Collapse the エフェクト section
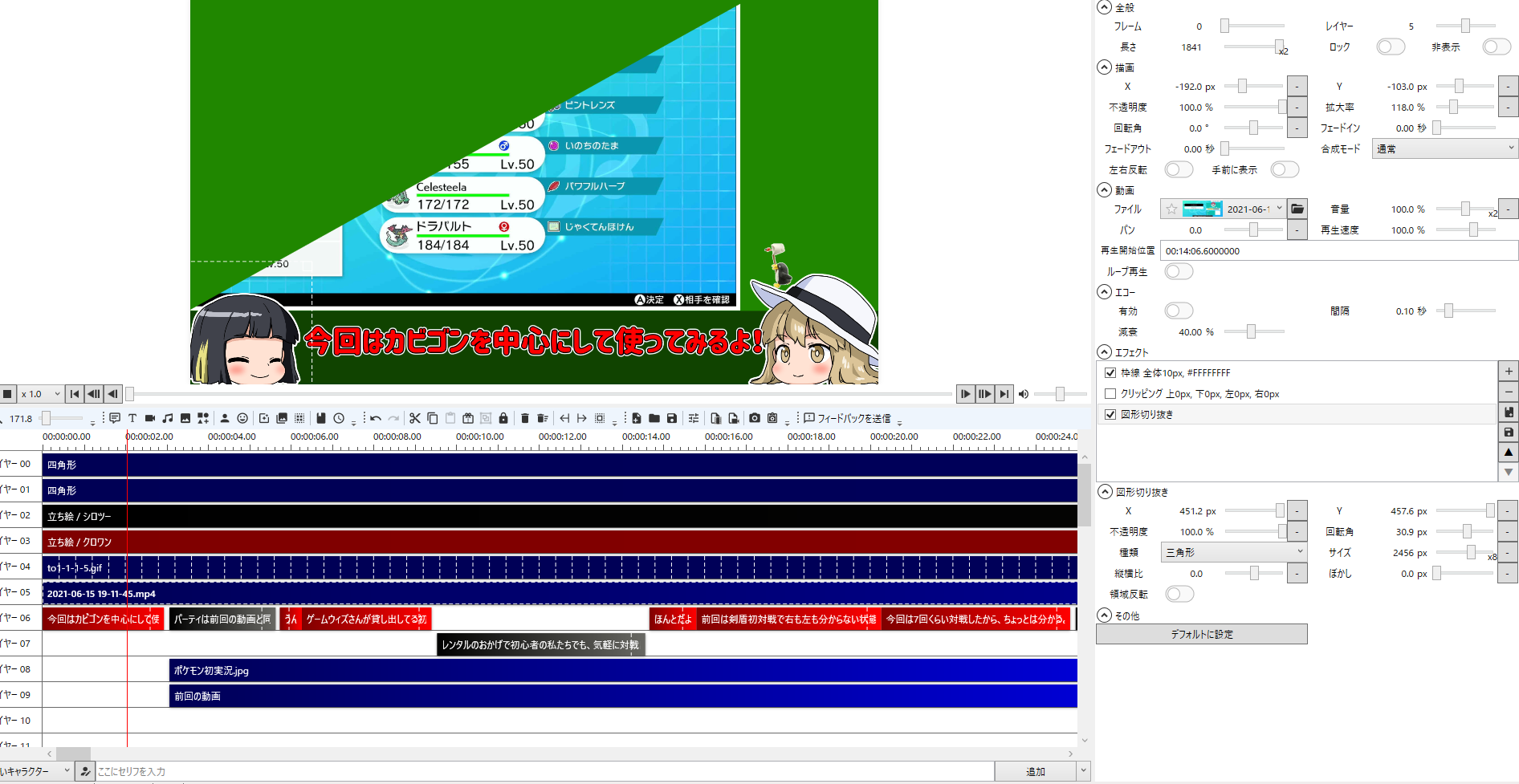 (1105, 352)
